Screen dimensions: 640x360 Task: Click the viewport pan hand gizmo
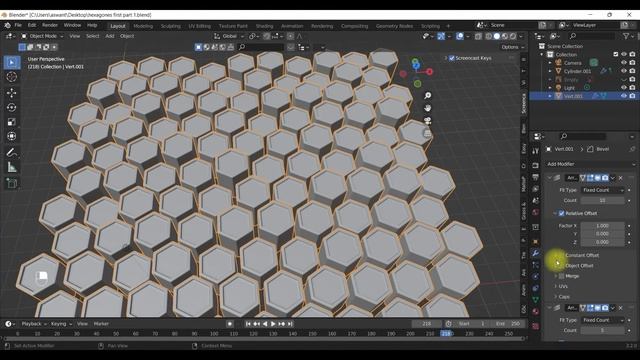[427, 108]
